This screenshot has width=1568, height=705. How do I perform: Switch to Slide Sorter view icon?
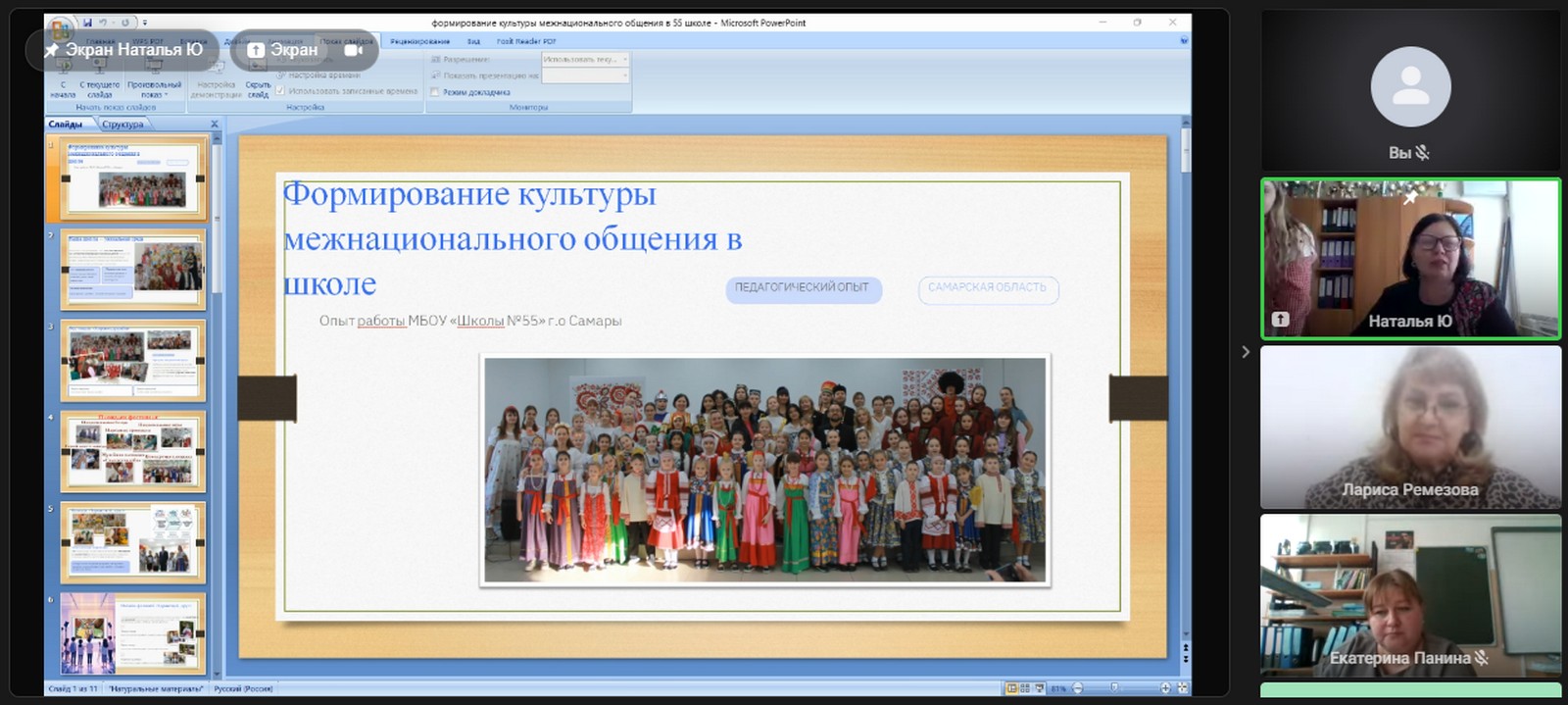click(x=1025, y=688)
